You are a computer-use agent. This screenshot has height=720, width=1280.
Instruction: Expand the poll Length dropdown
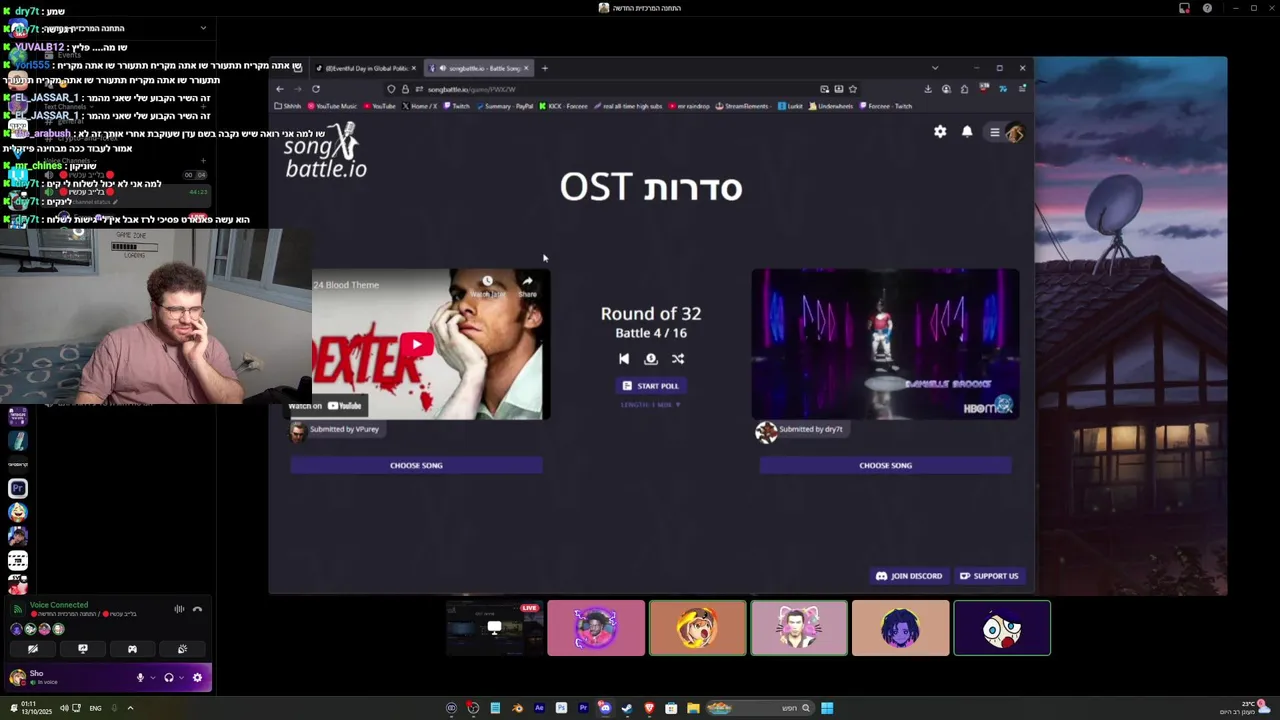tap(650, 404)
